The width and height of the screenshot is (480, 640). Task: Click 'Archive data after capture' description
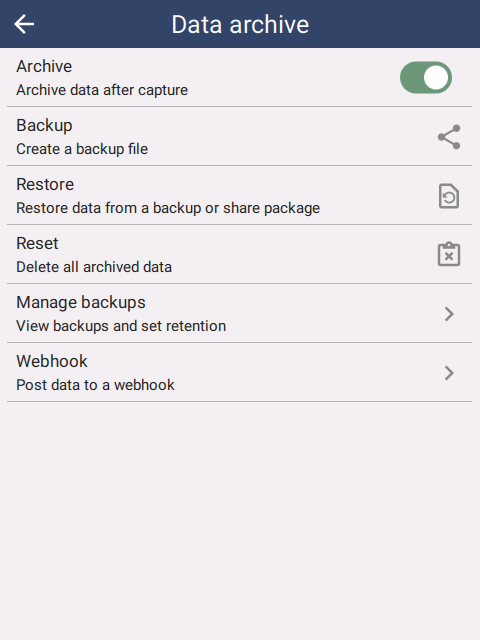(102, 90)
